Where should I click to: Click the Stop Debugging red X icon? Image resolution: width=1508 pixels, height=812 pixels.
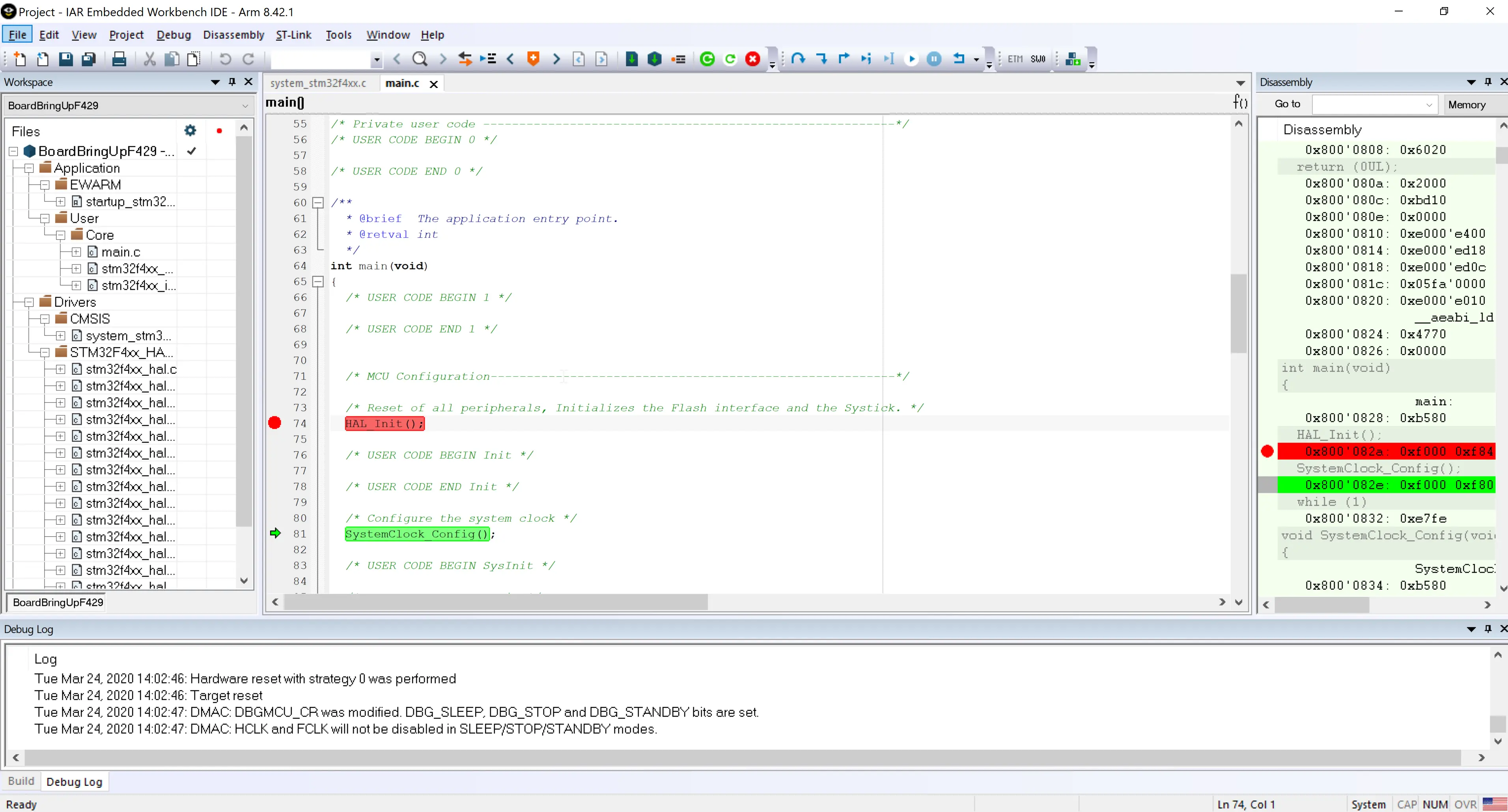click(x=753, y=58)
